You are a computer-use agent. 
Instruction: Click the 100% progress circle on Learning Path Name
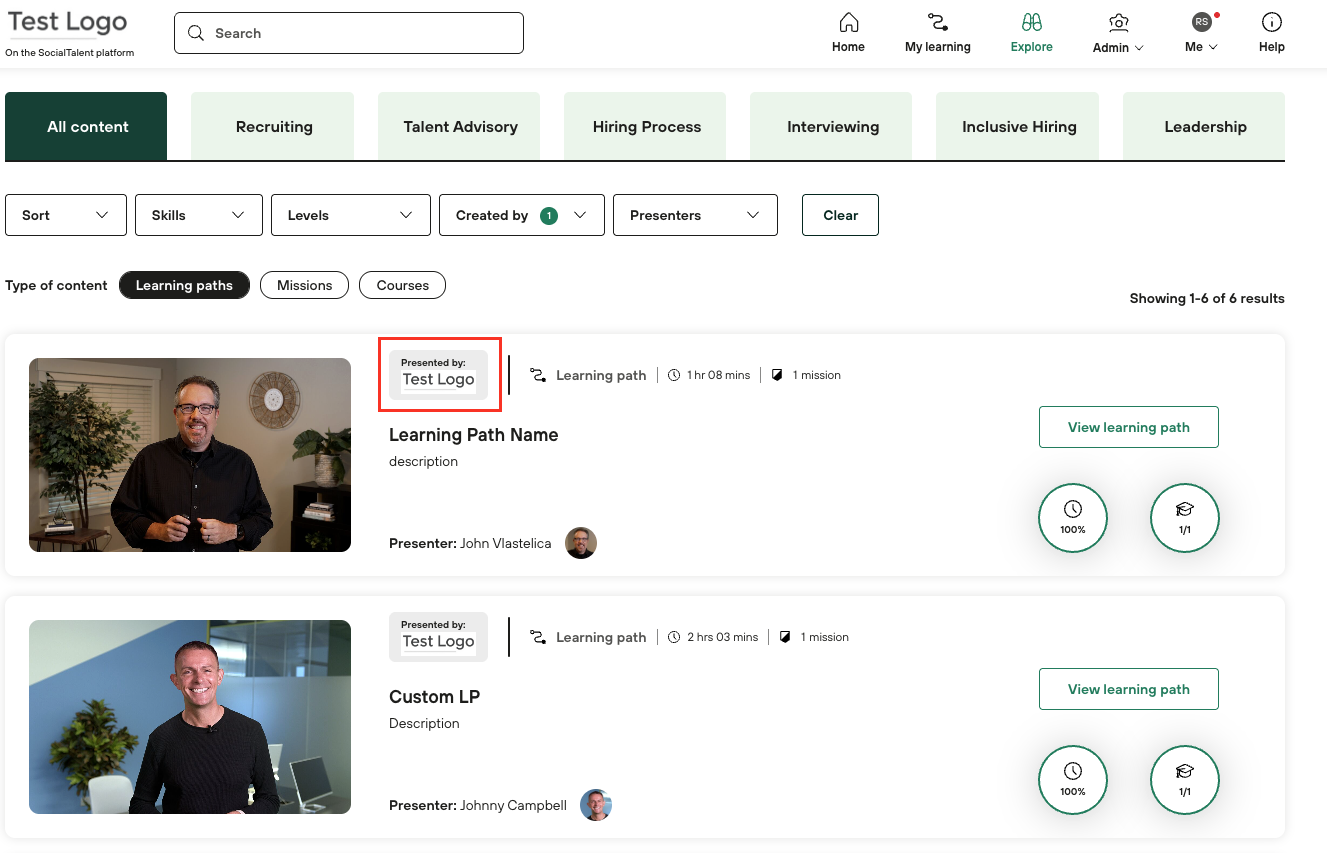click(x=1072, y=518)
